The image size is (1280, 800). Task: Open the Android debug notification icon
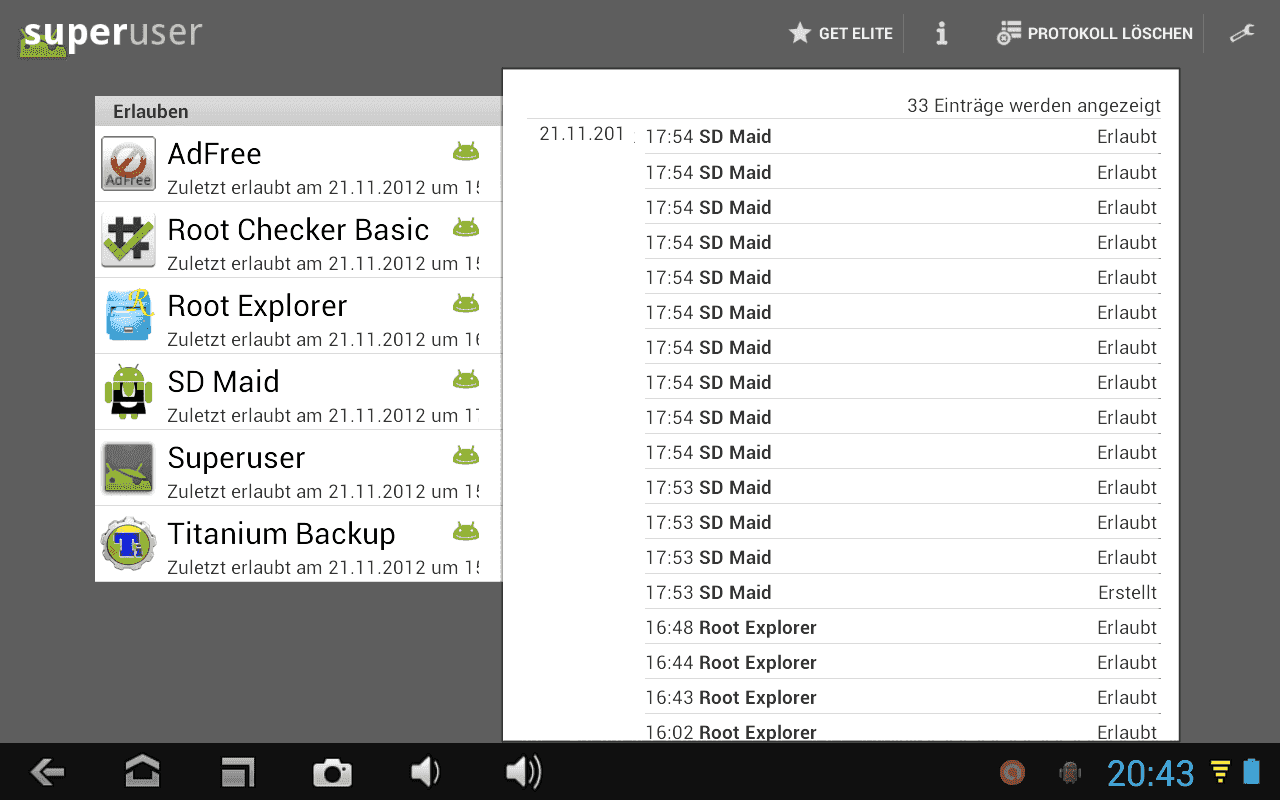click(1070, 772)
